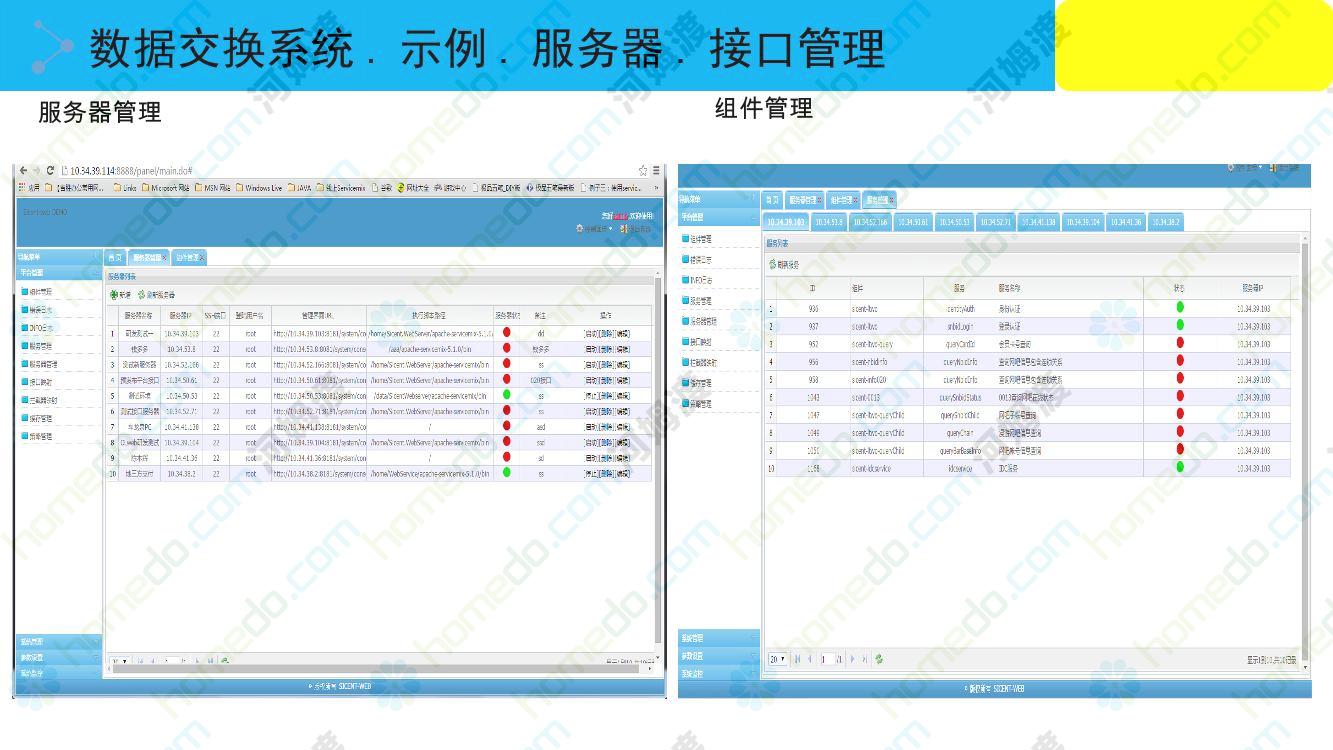Click green status dot for server 10.34.38.2 row

506,473
